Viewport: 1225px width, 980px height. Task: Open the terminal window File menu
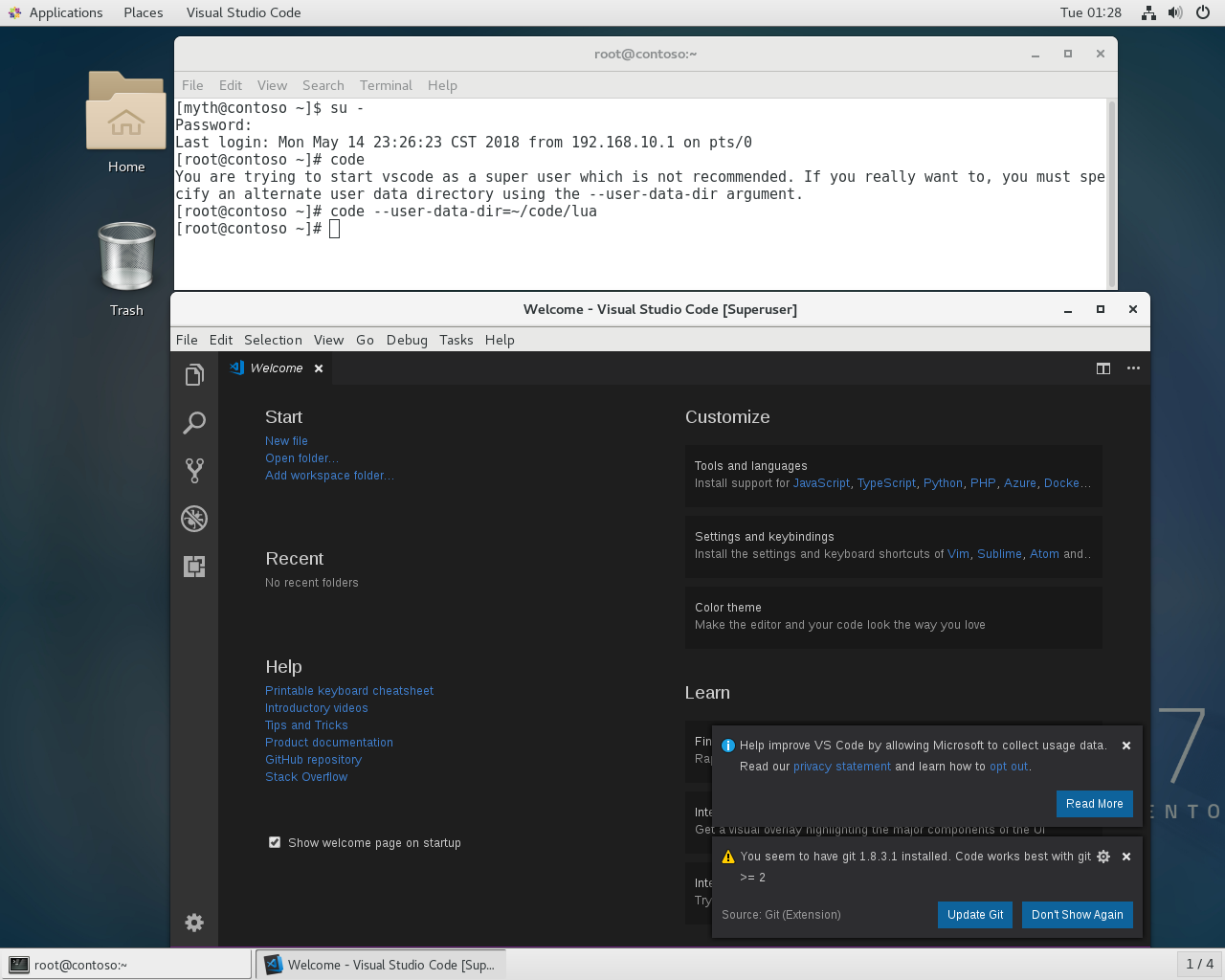(x=192, y=85)
